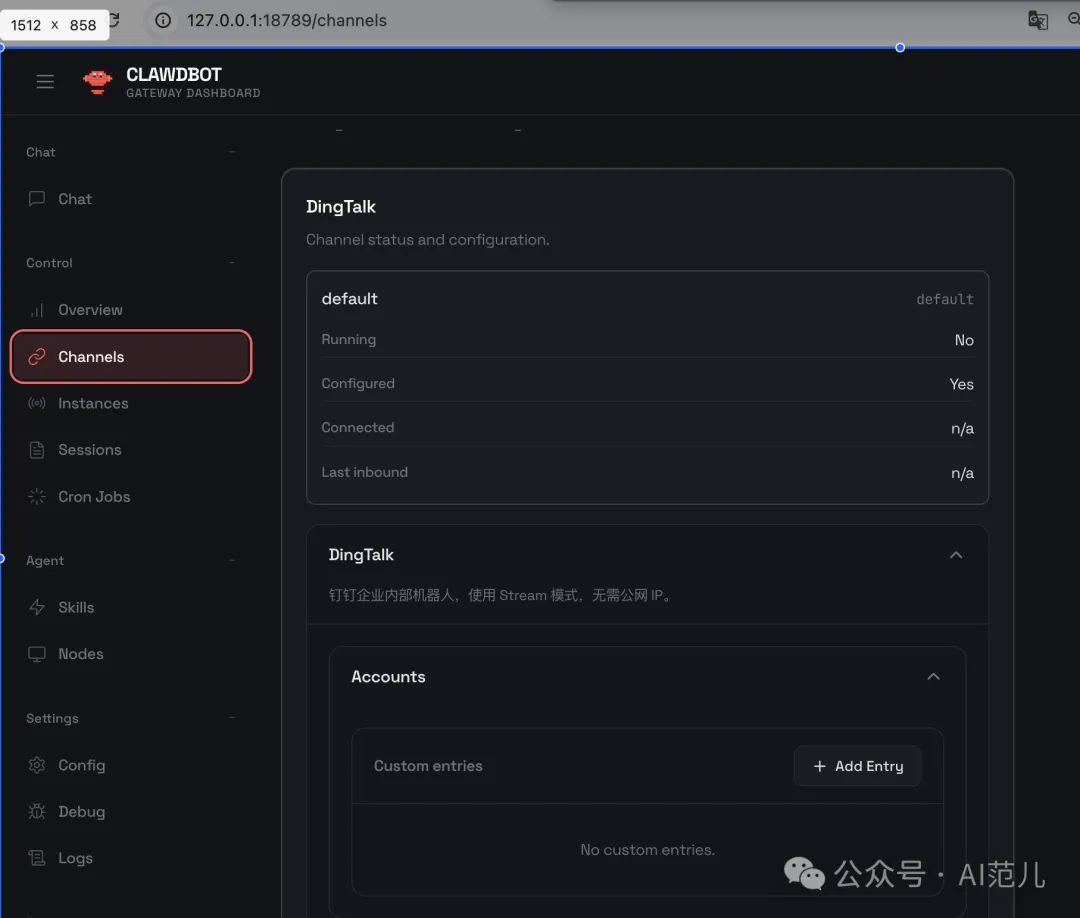Click the Running value 'No'

964,340
